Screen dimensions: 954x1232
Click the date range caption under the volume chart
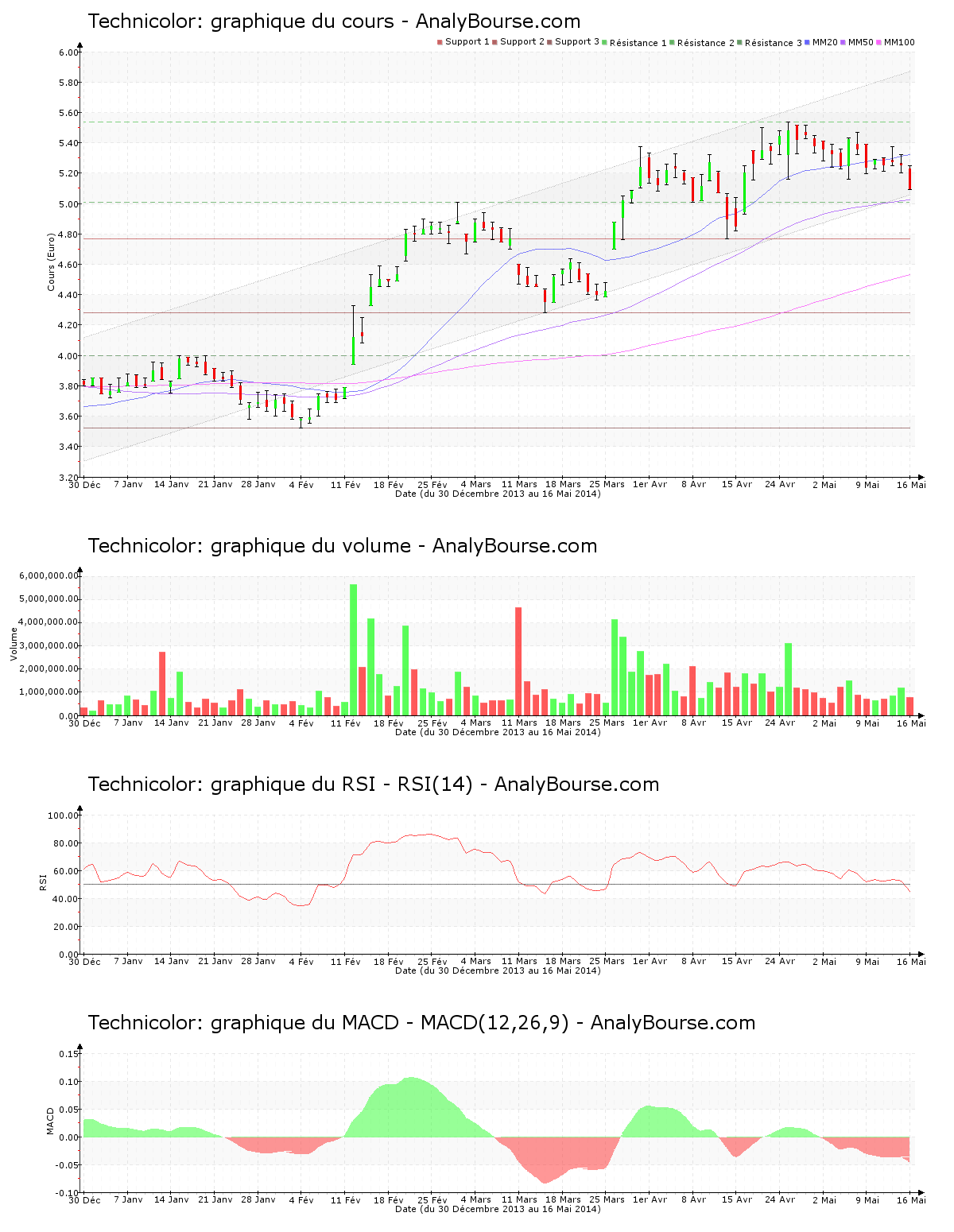point(498,732)
